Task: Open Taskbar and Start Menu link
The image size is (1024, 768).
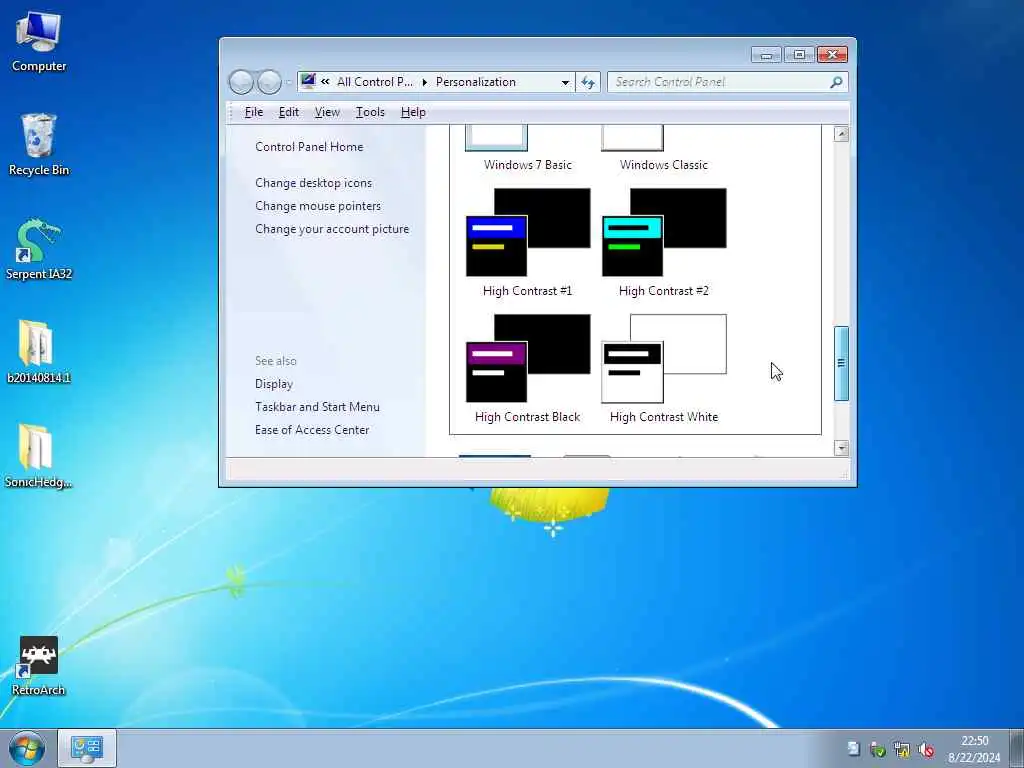Action: [x=317, y=407]
